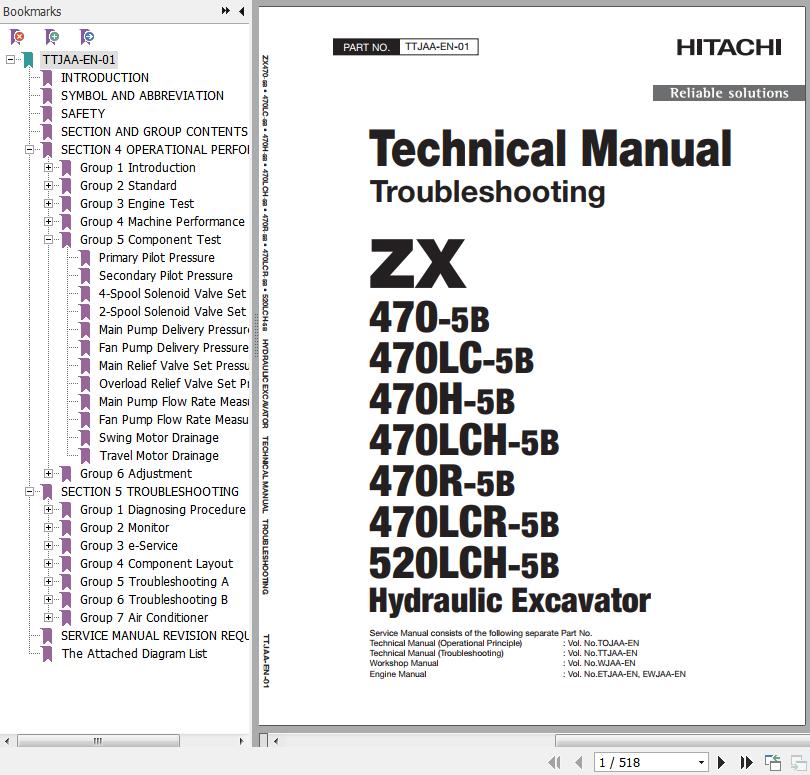
Task: Open the page number dropdown
Action: tap(701, 763)
